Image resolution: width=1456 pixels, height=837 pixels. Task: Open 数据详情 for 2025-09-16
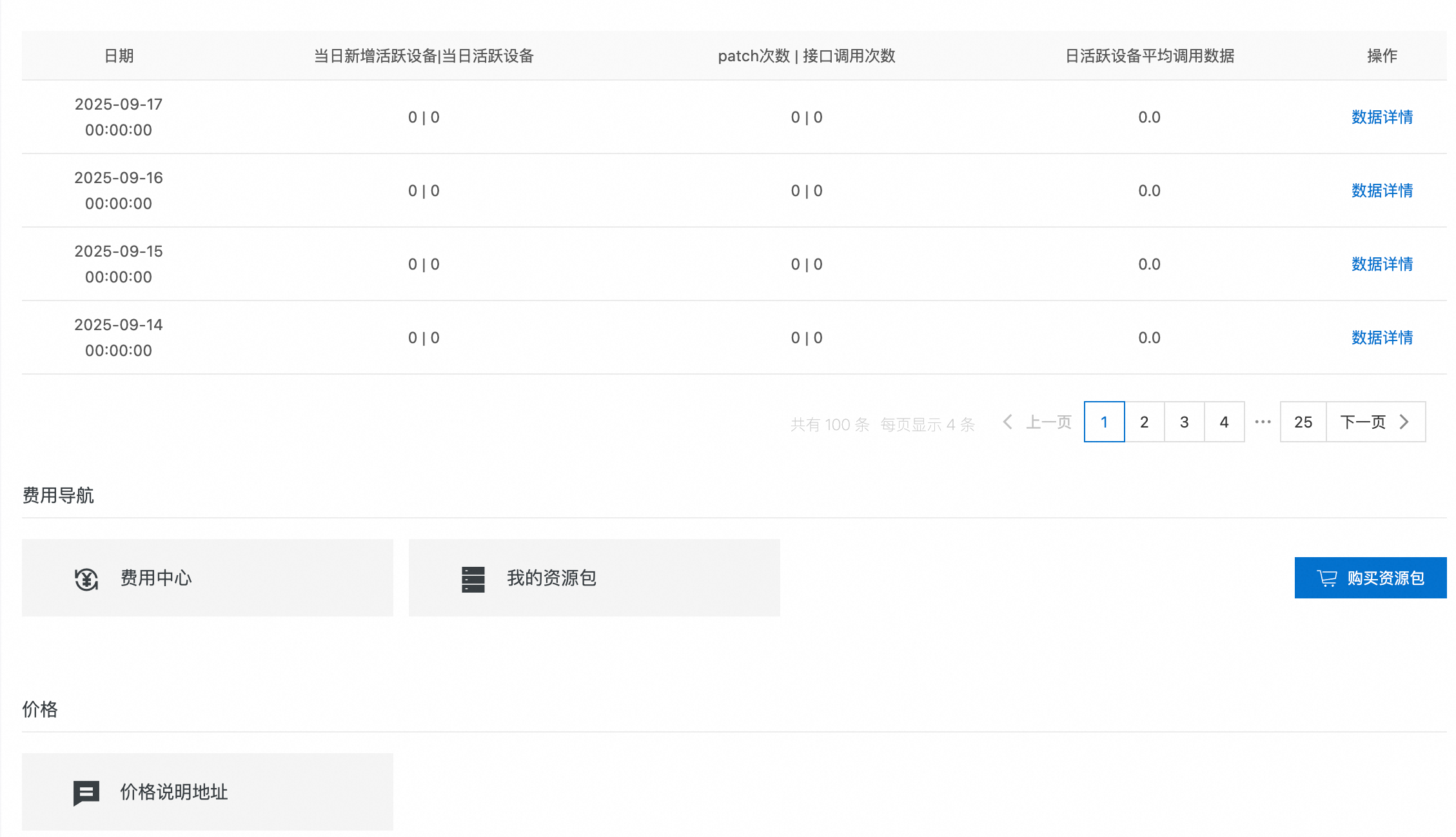tap(1382, 191)
